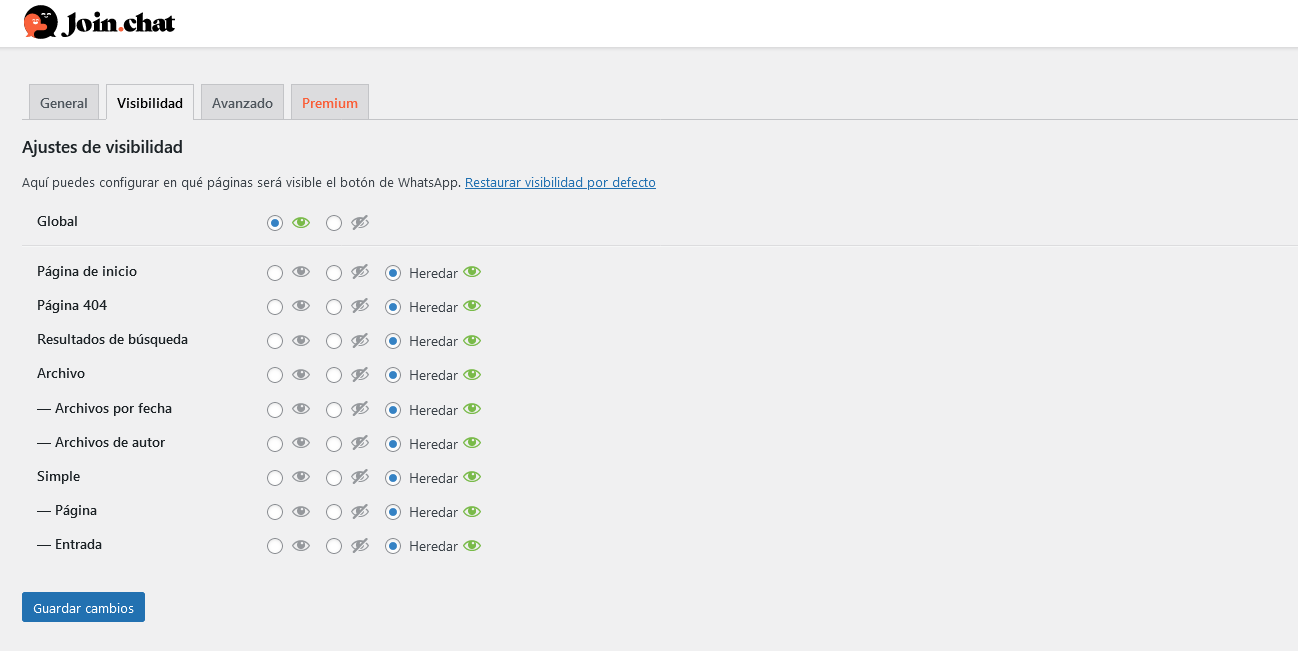
Task: Select the hide radio button for Global
Action: (334, 223)
